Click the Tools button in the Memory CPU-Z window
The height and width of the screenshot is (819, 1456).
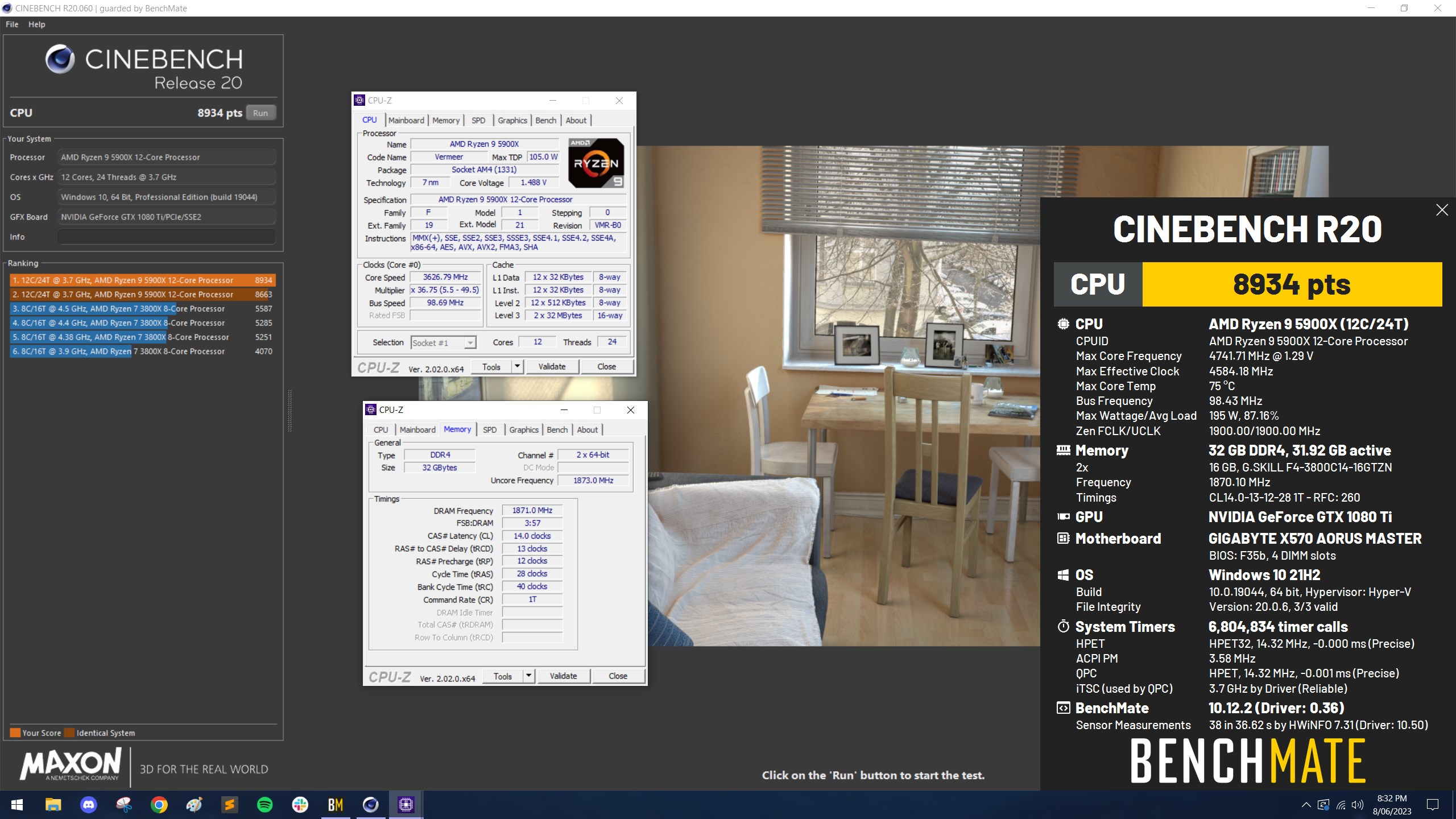[503, 676]
